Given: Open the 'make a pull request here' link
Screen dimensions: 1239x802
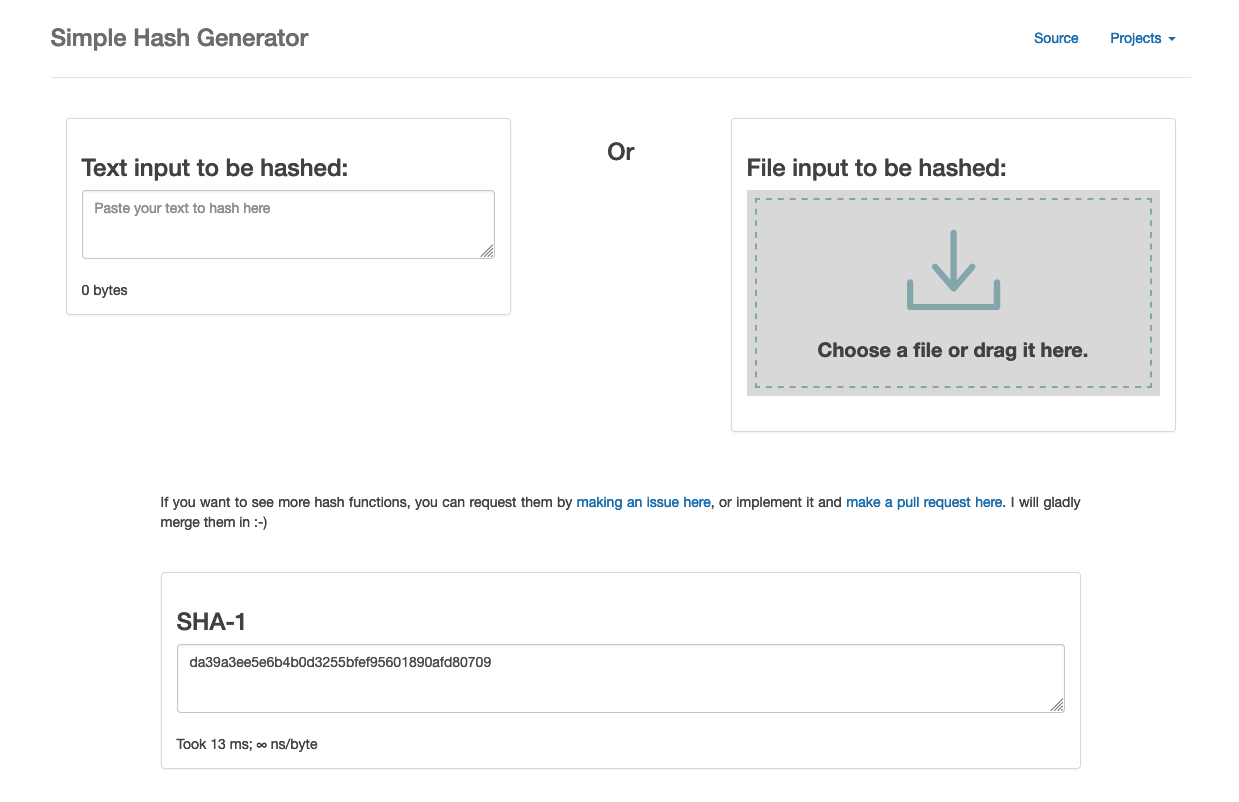Looking at the screenshot, I should [x=924, y=502].
